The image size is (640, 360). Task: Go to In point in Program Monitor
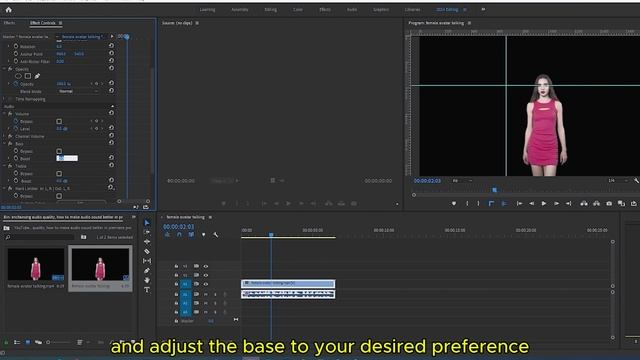pyautogui.click(x=519, y=203)
